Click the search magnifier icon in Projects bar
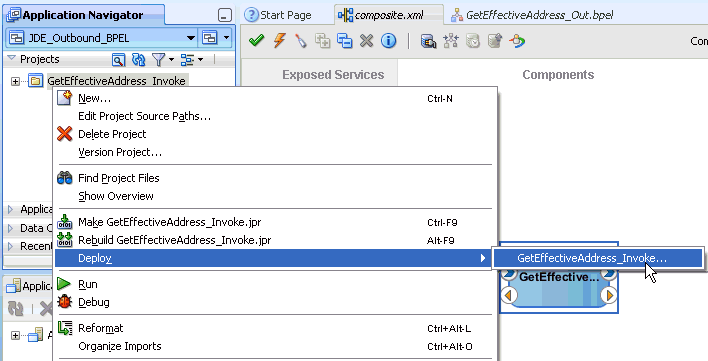The height and width of the screenshot is (361, 708). coord(118,60)
